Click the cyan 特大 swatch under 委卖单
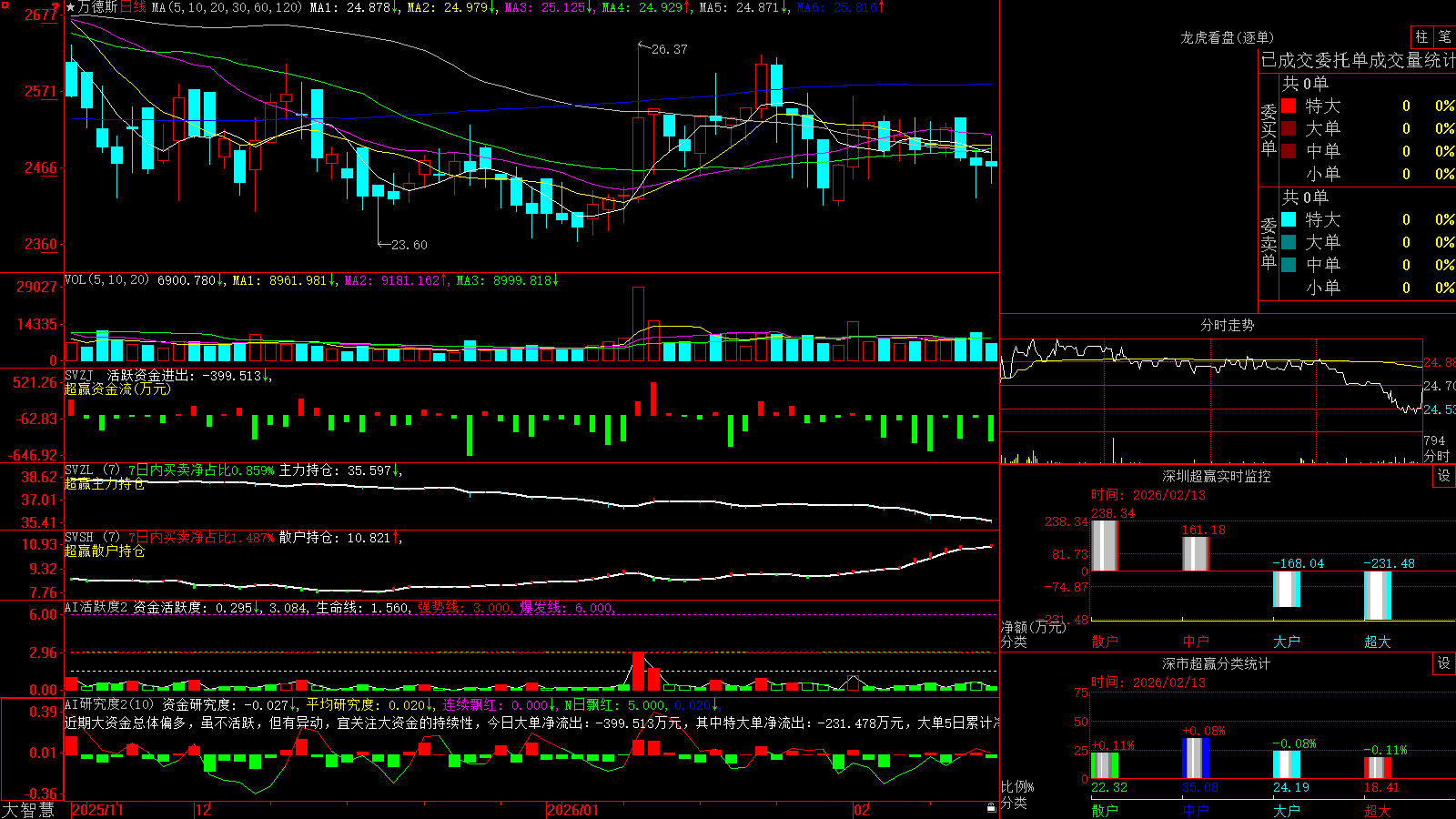This screenshot has height=819, width=1456. pos(1289,219)
